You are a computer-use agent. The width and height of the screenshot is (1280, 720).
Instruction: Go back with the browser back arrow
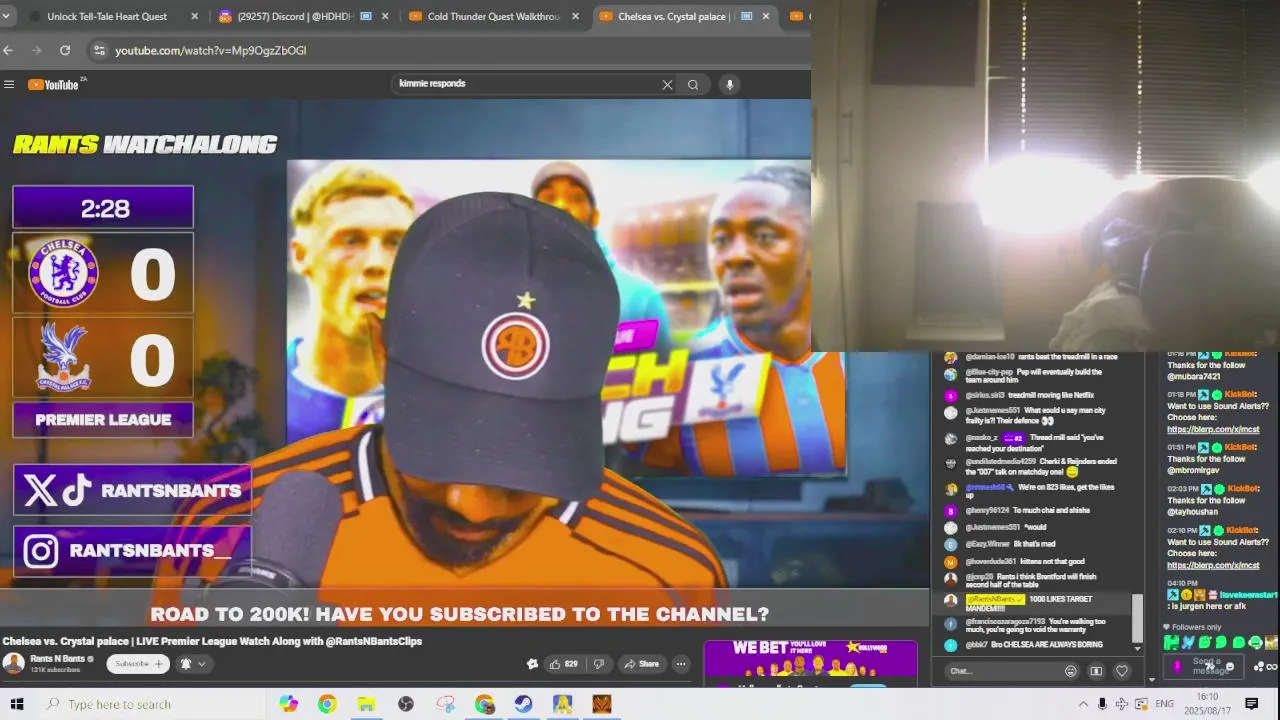point(8,50)
